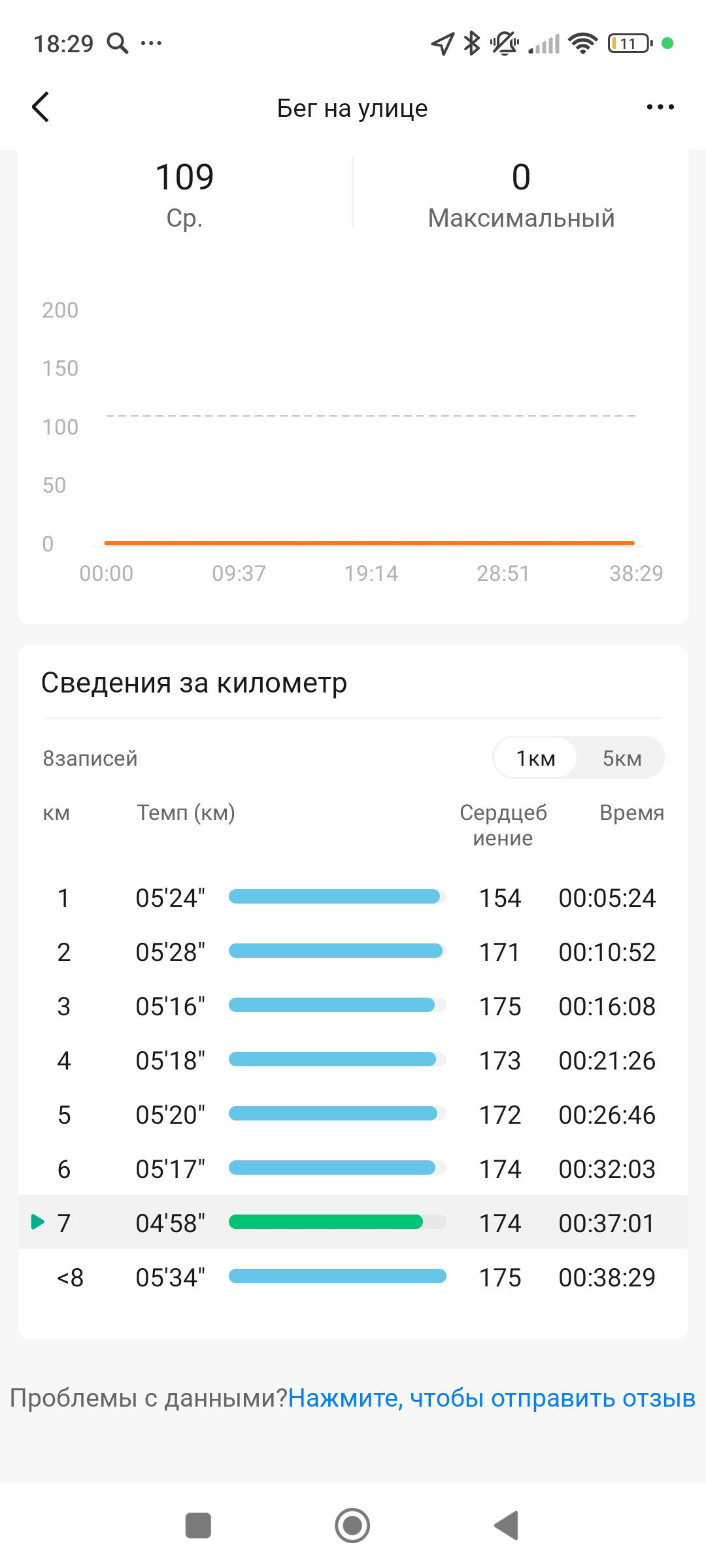706x1568 pixels.
Task: Tap the Wi-Fi status icon
Action: click(582, 43)
